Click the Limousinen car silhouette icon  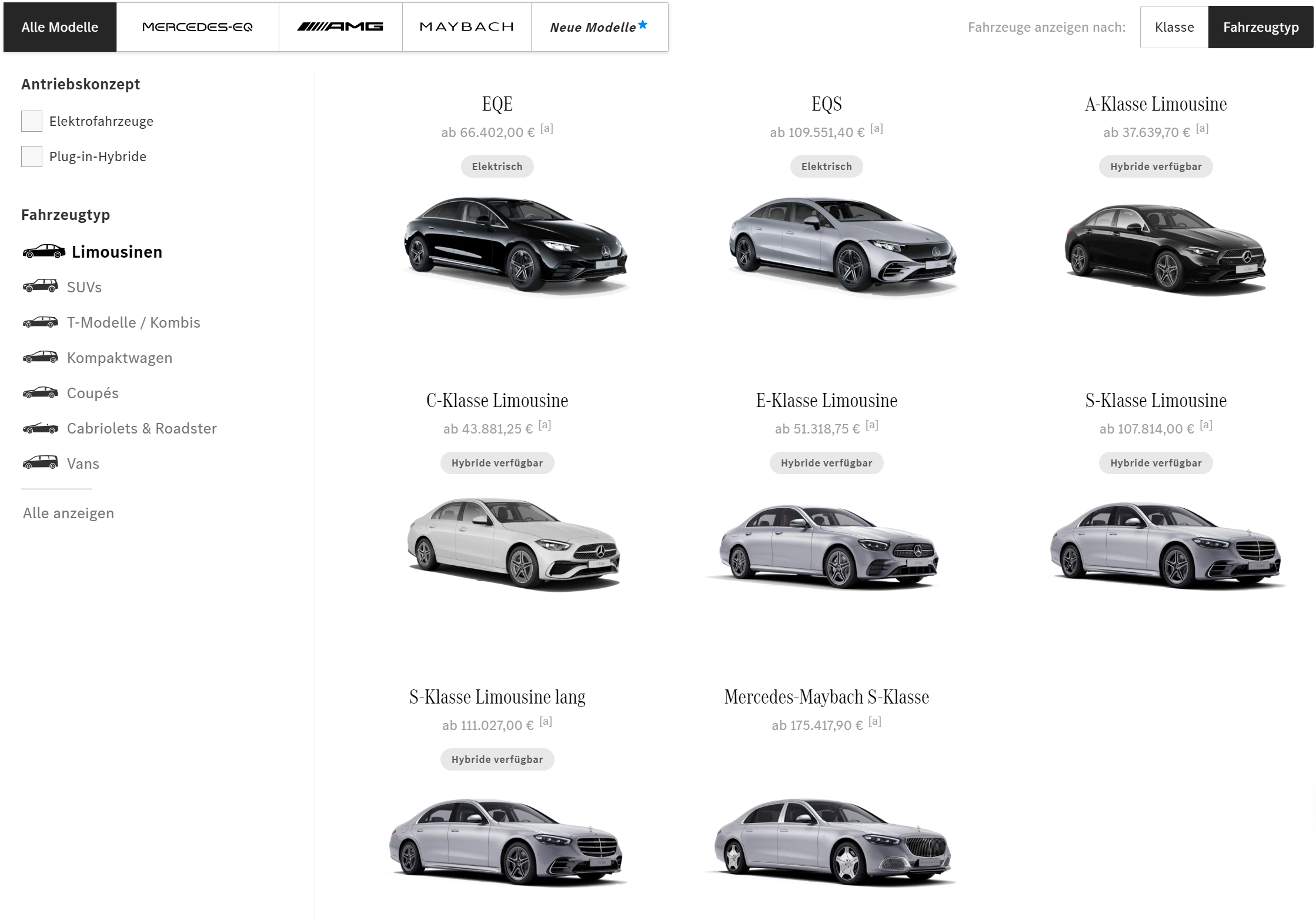pyautogui.click(x=44, y=252)
